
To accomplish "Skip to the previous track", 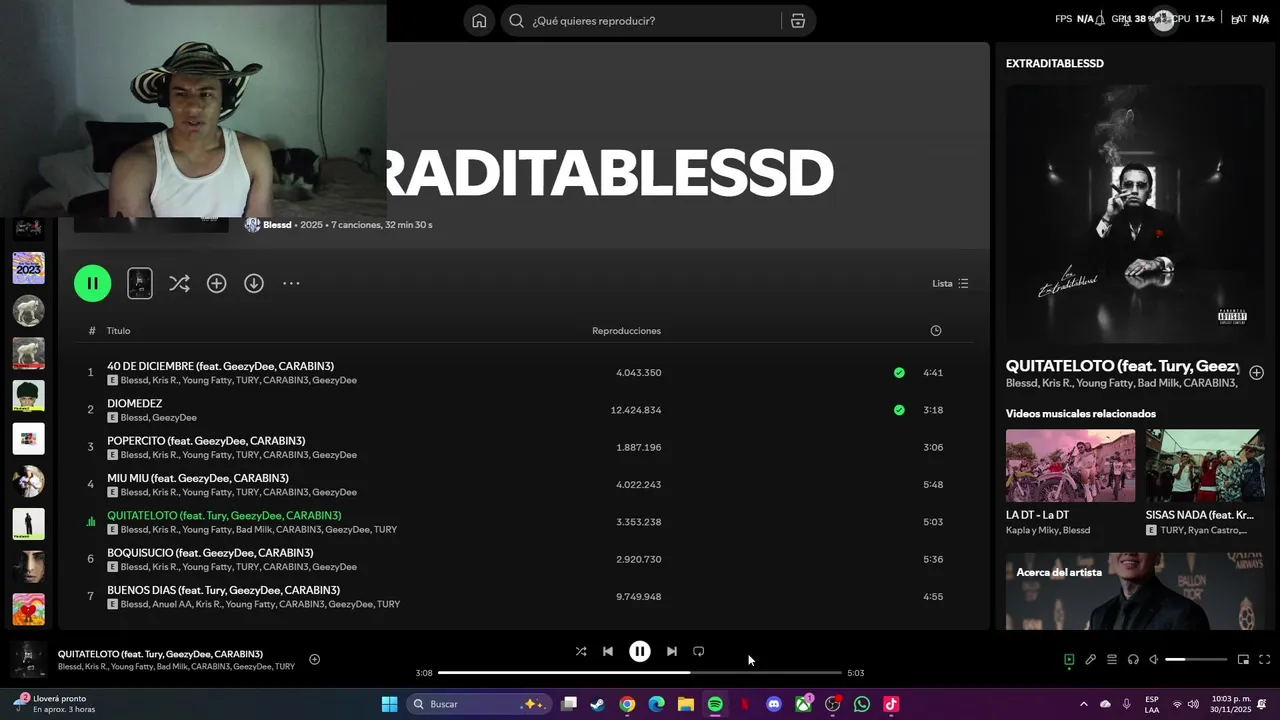I will tap(608, 651).
